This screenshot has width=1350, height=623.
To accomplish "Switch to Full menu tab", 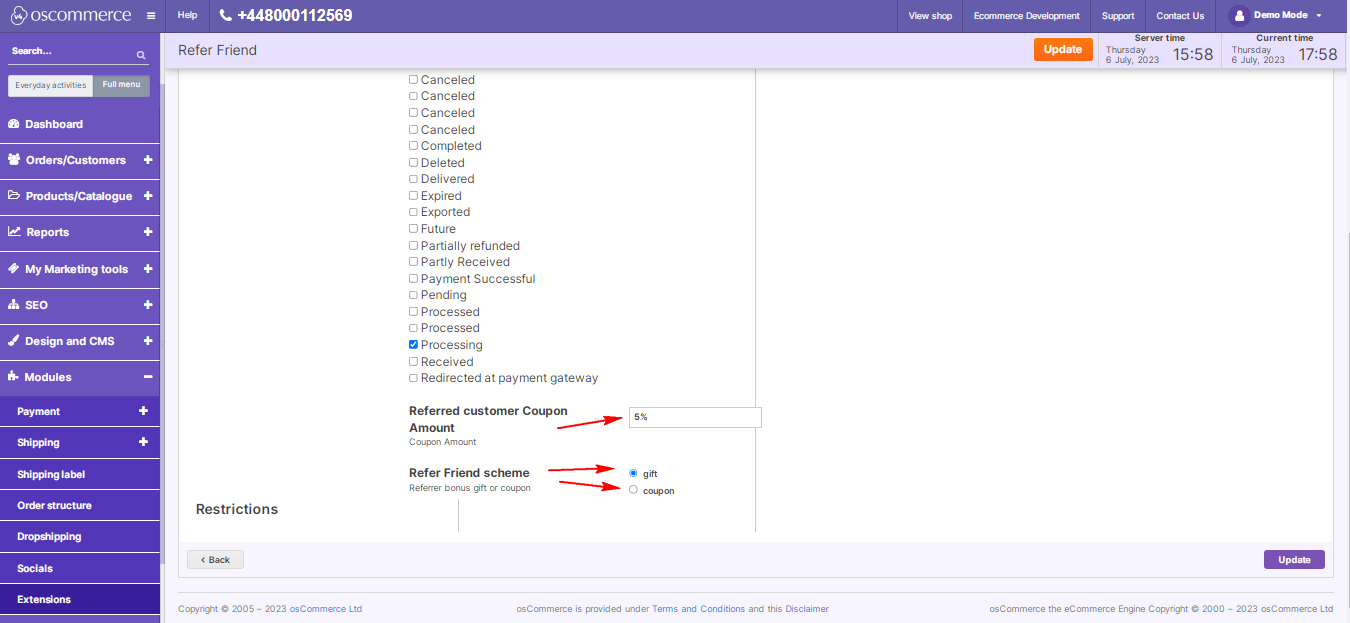I will point(122,85).
